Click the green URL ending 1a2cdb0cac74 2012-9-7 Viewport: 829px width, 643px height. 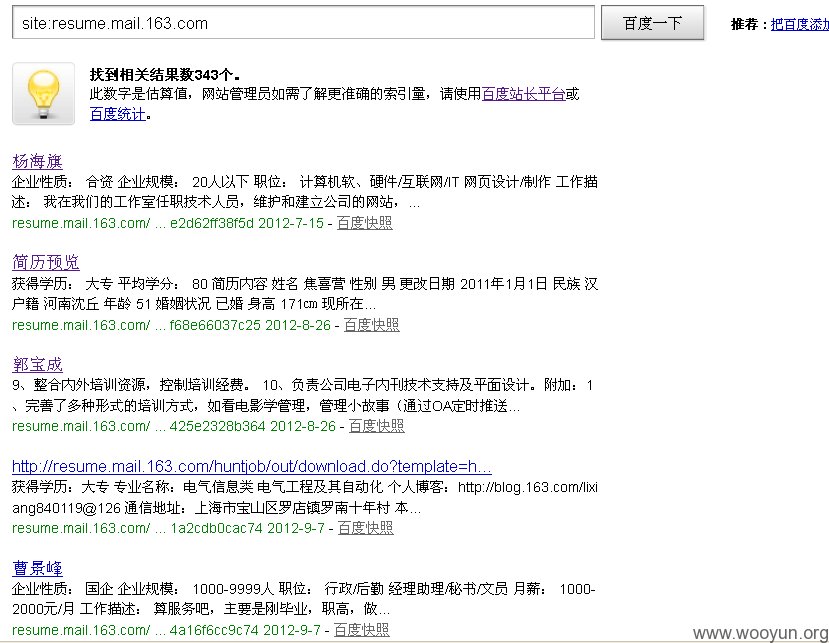(168, 528)
